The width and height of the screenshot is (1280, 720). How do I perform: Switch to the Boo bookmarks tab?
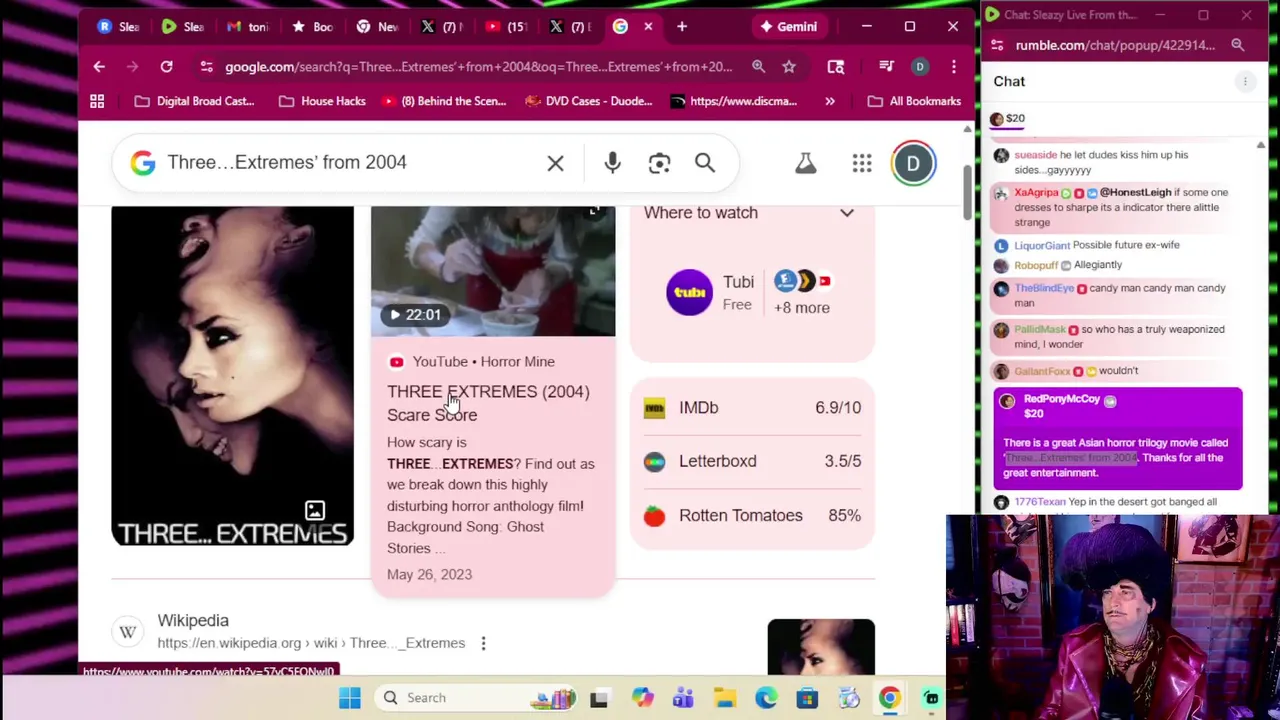pyautogui.click(x=311, y=27)
